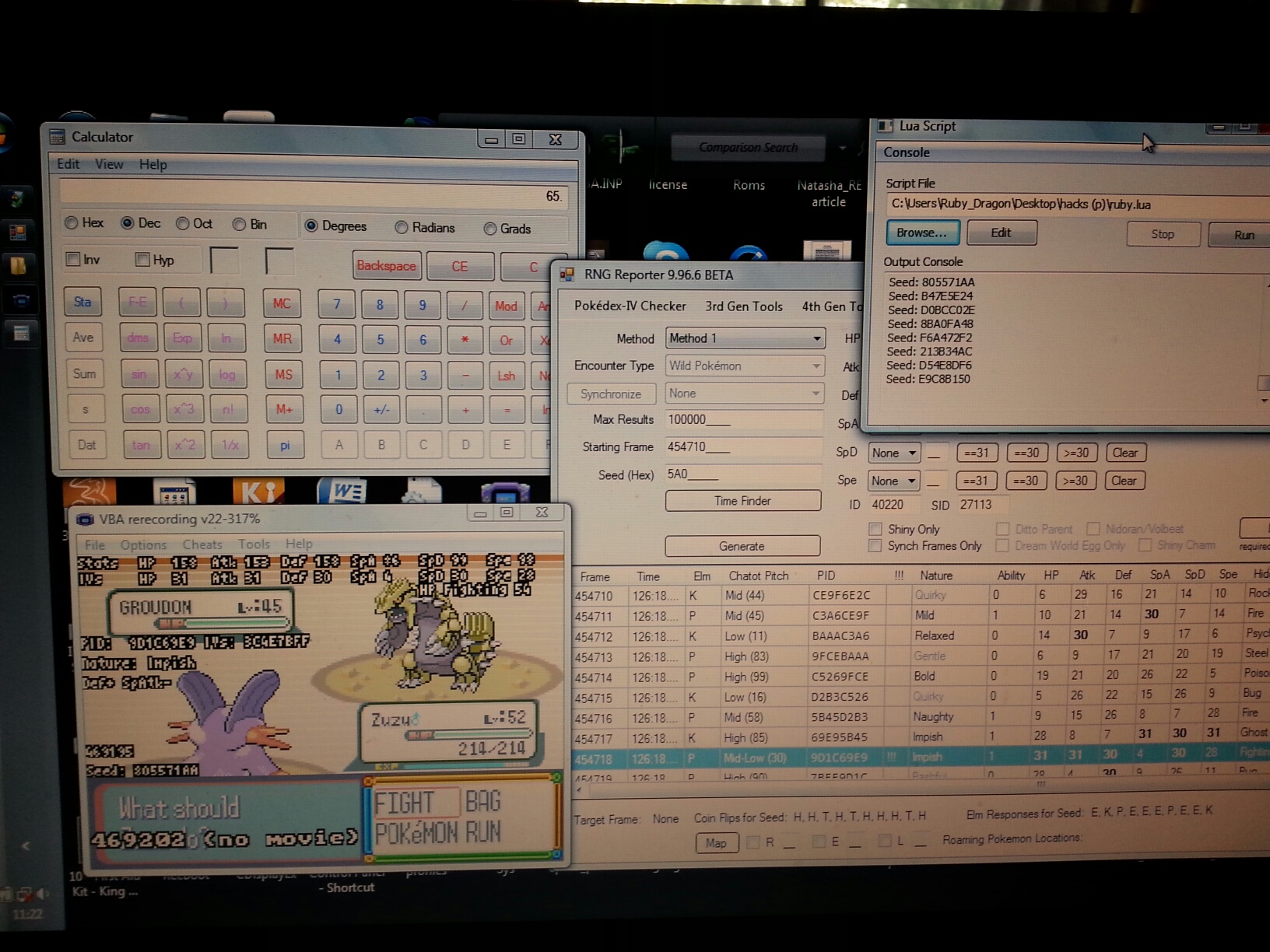Enable Shiny Only checkbox

coord(875,529)
